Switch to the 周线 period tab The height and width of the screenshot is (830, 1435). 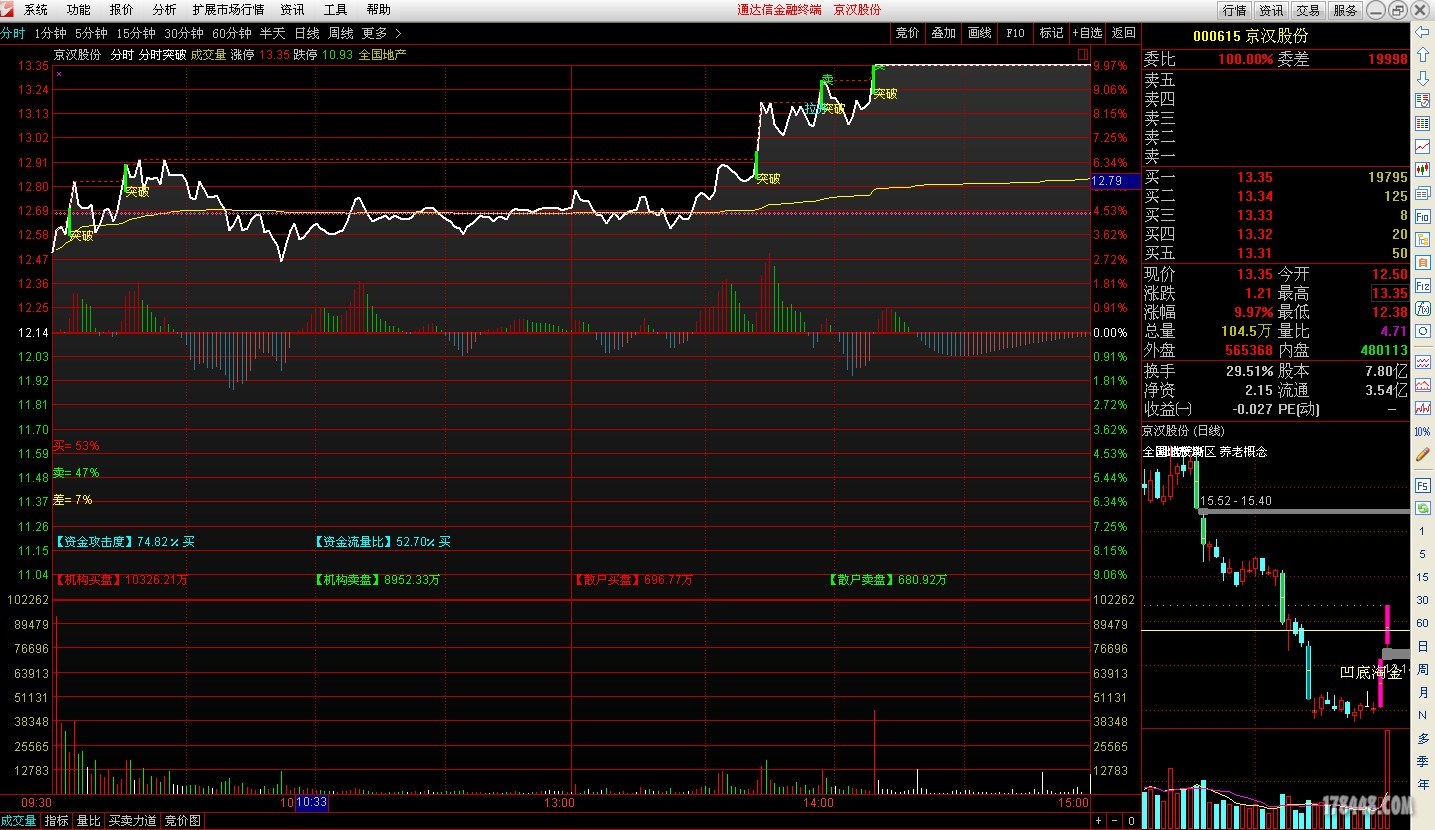point(341,33)
